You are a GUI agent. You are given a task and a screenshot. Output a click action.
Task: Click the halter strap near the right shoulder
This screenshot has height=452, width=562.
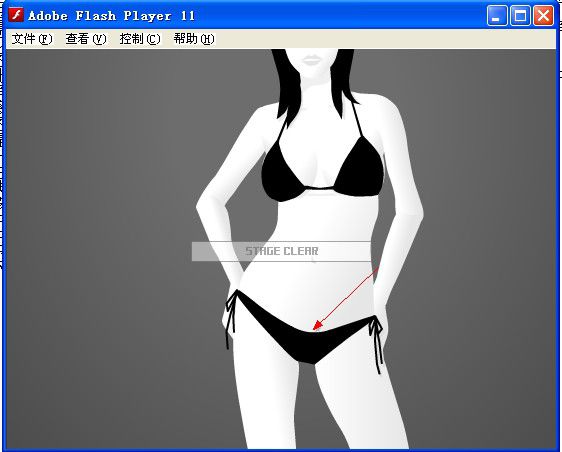pos(358,118)
